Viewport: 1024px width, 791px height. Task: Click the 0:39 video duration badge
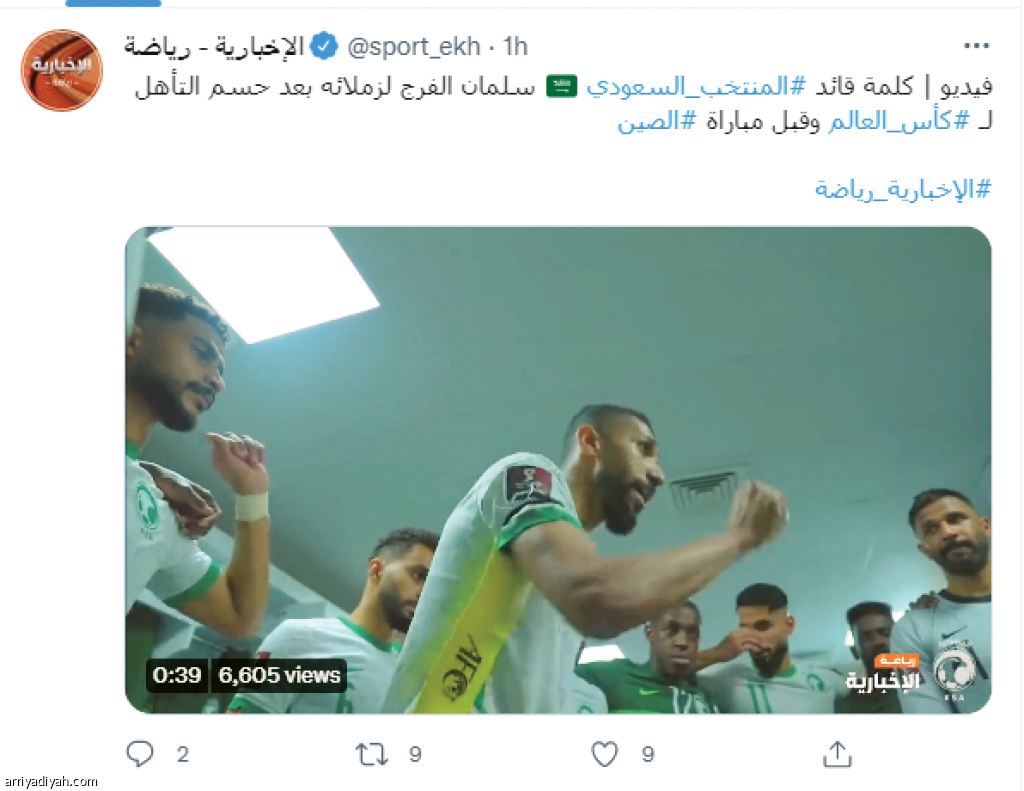click(177, 675)
